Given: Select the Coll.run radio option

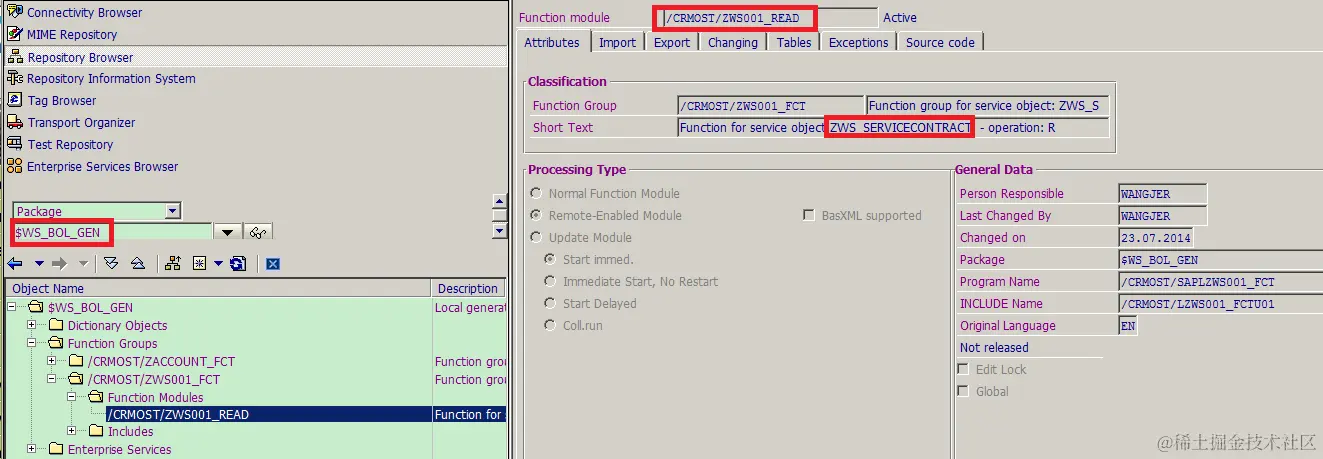Looking at the screenshot, I should click(x=551, y=325).
